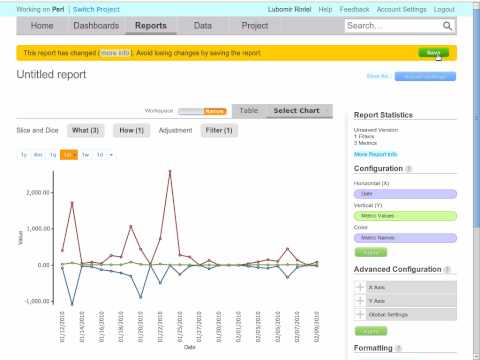The width and height of the screenshot is (480, 360).
Task: Open the 1d range dropdown arrow
Action: coord(111,155)
